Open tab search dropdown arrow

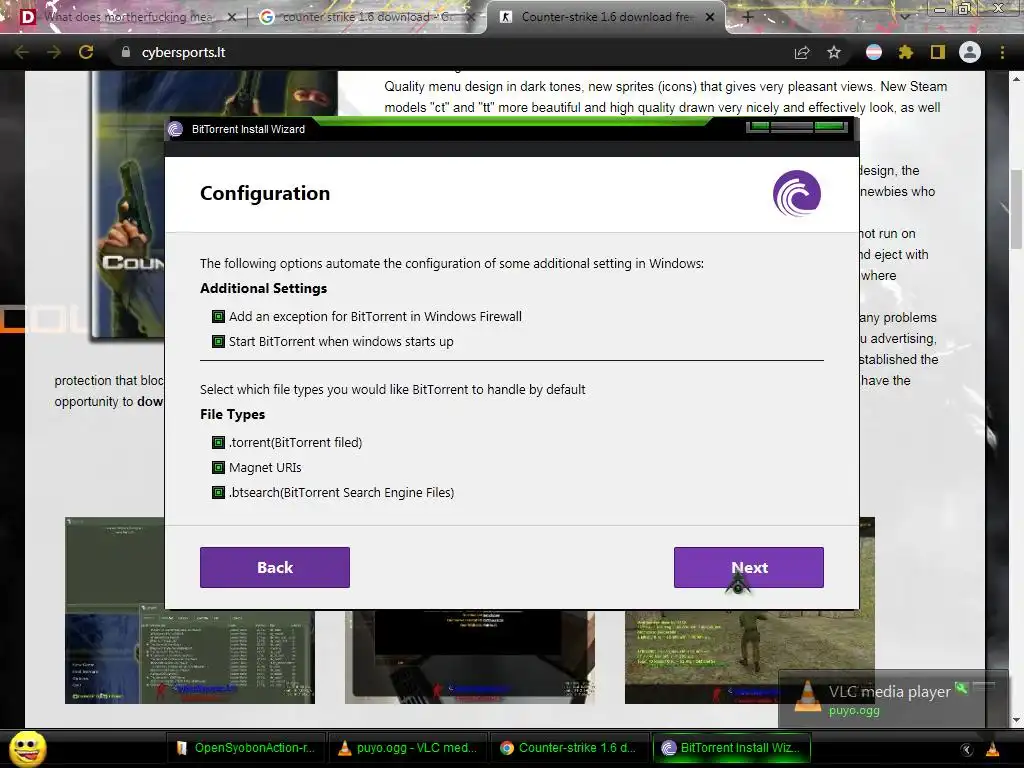click(x=904, y=16)
